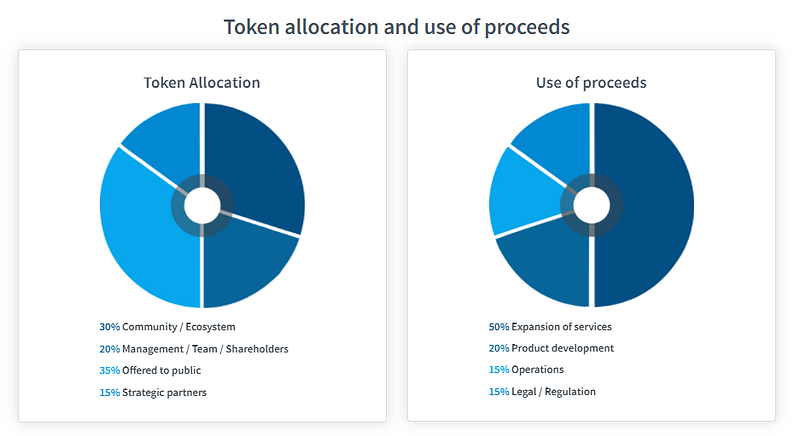This screenshot has height=436, width=800.
Task: Click the Community / Ecosystem legend entry
Action: click(167, 327)
